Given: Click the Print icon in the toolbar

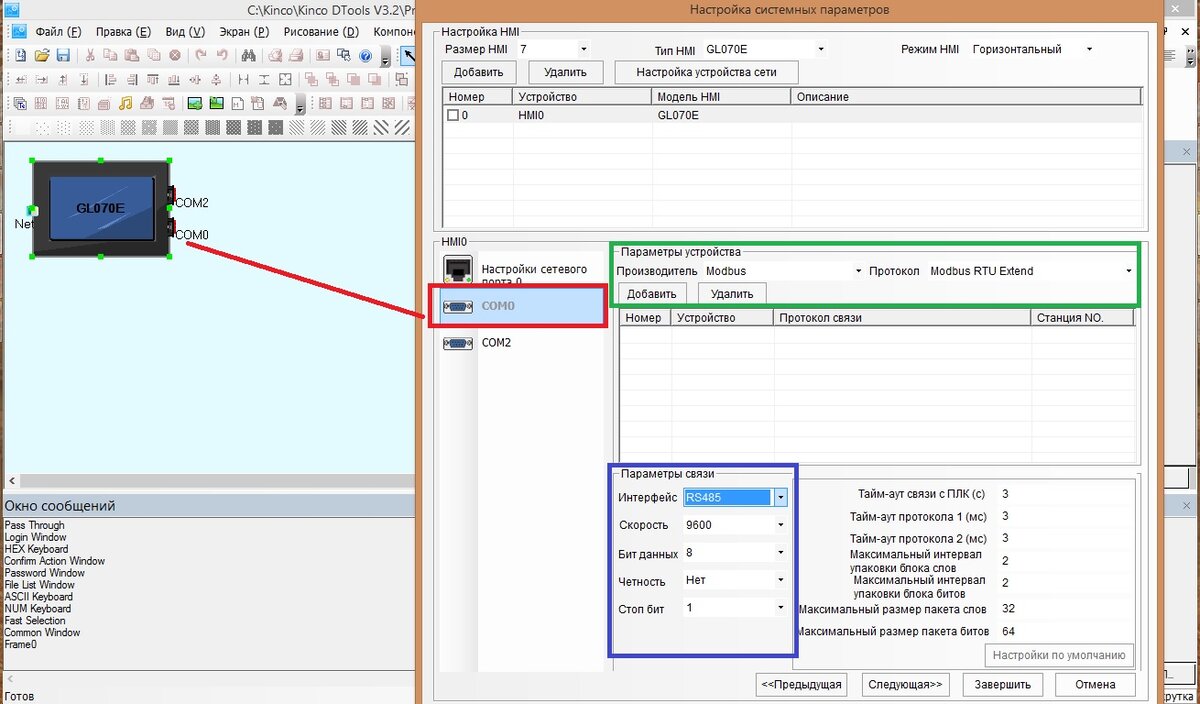Looking at the screenshot, I should click(296, 56).
